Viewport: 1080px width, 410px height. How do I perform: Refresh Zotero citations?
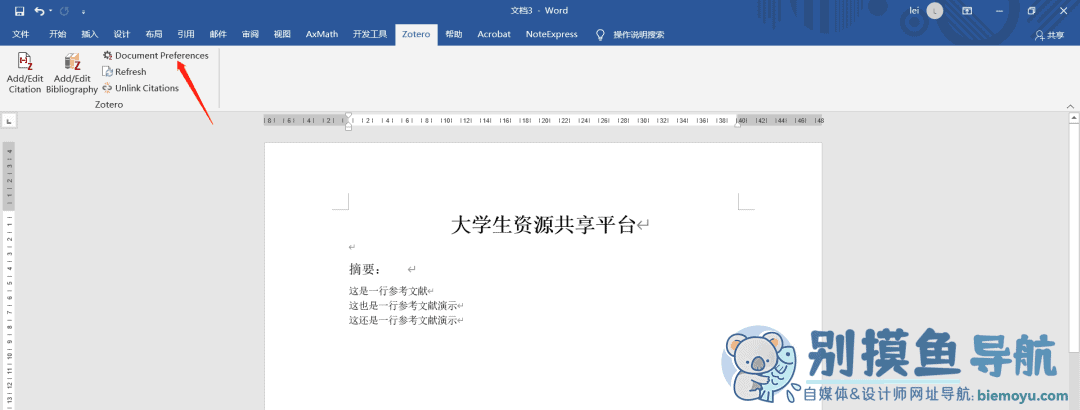point(130,72)
